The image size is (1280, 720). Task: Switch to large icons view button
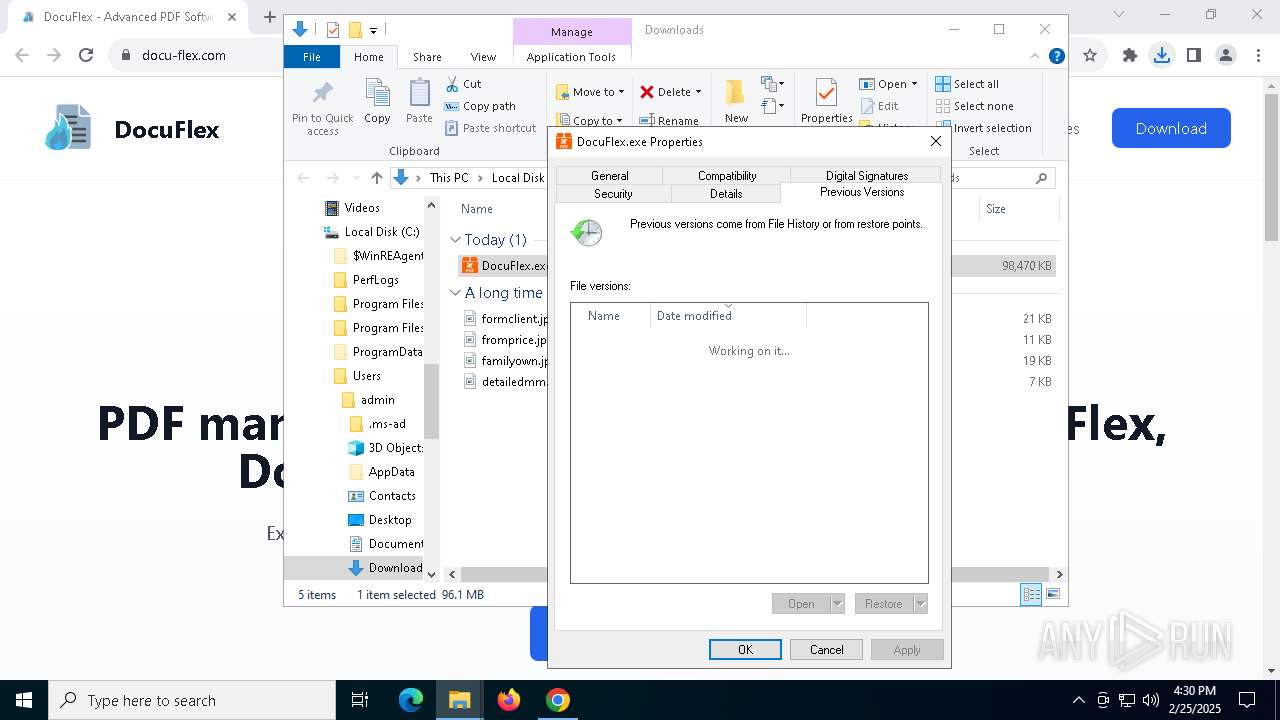(1052, 595)
